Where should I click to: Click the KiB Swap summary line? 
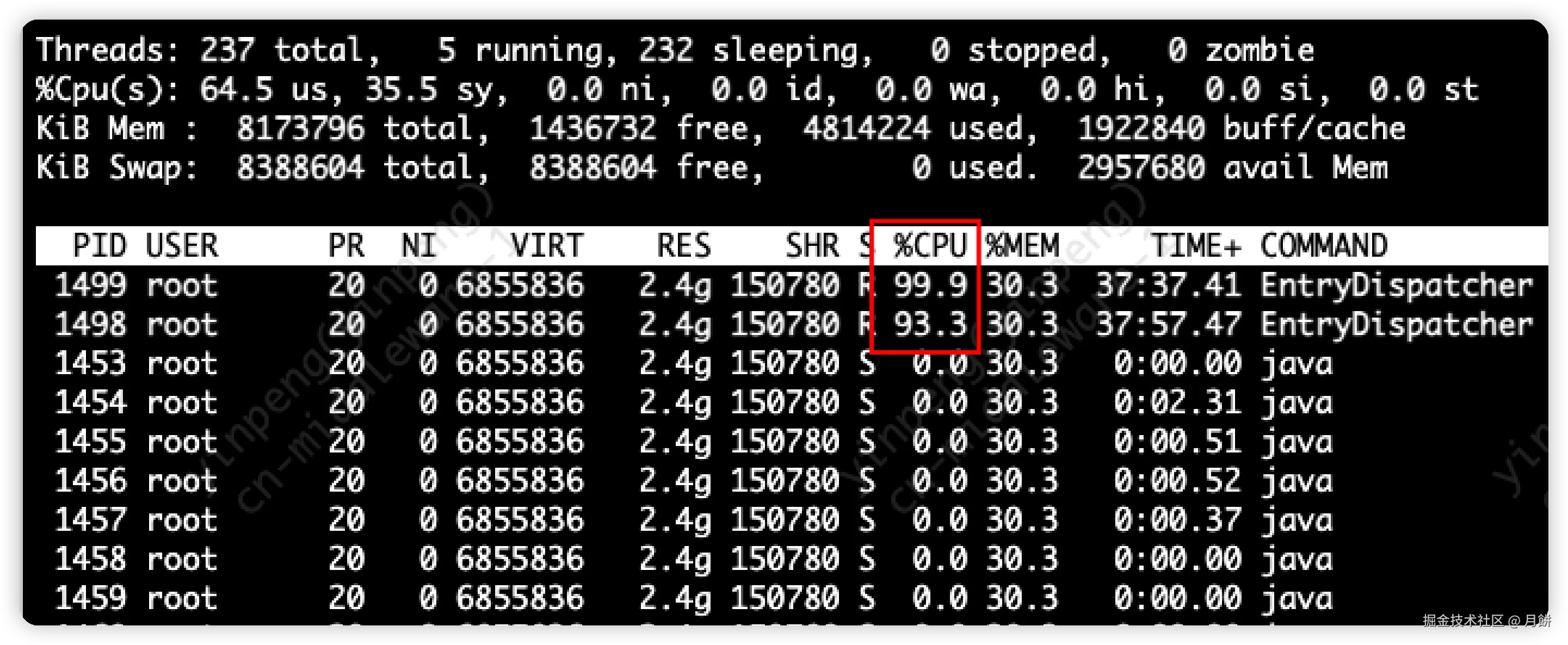pyautogui.click(x=711, y=168)
